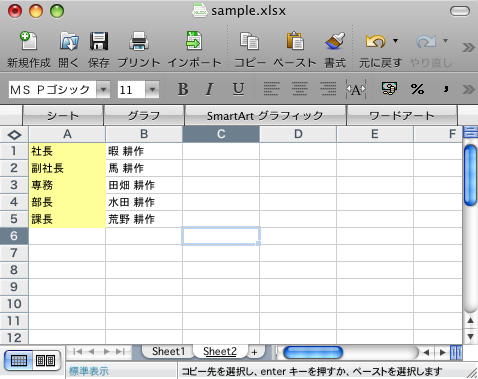The width and height of the screenshot is (478, 379).
Task: Open the シート gallery tab
Action: [x=63, y=115]
